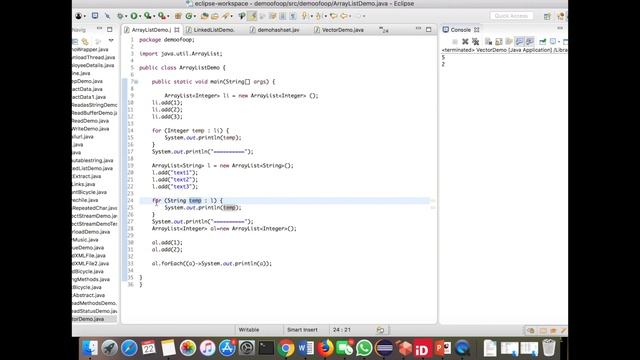Click the Debug bug toolbar icon

pos(120,16)
